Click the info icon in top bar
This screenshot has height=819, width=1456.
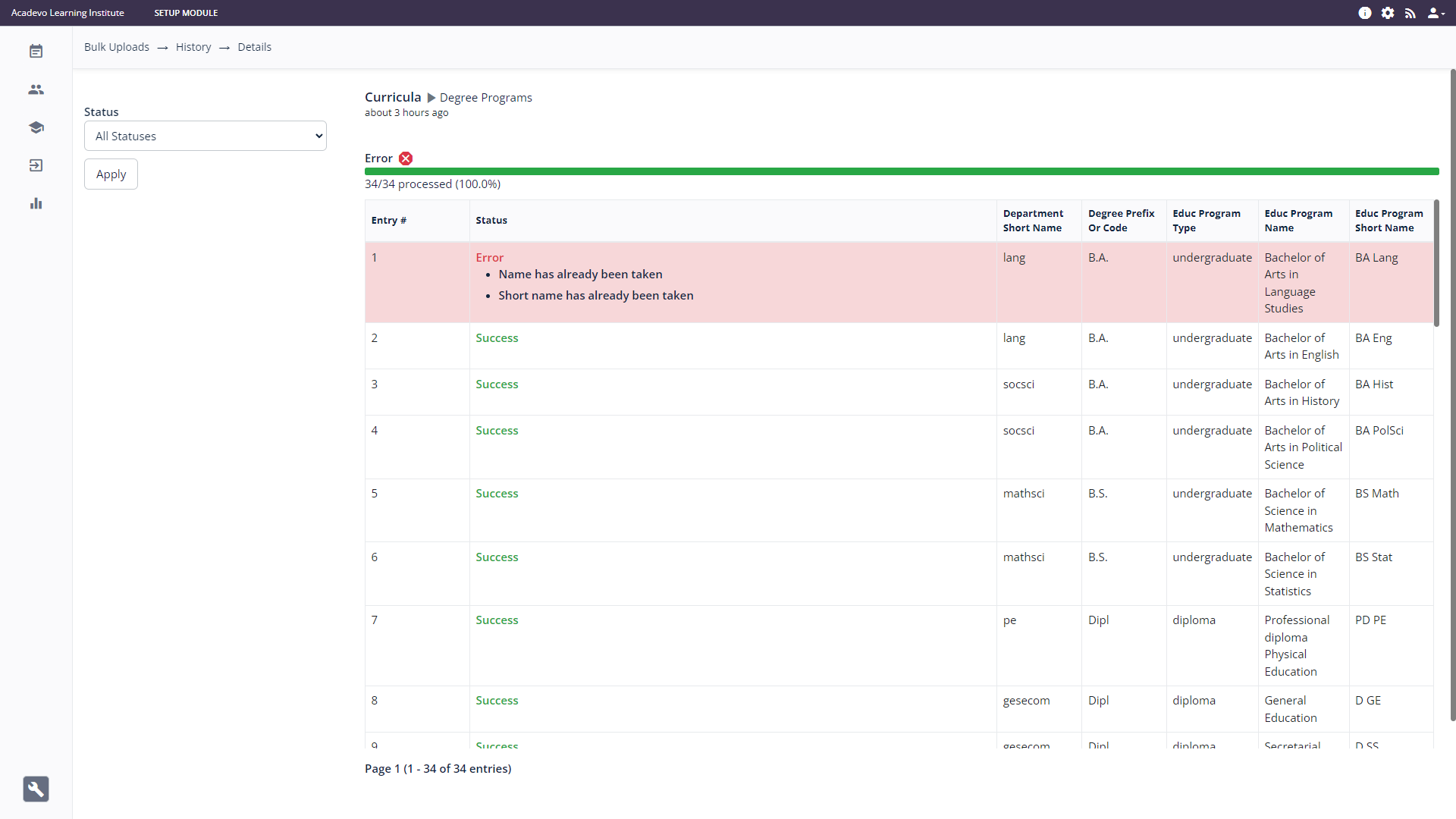point(1364,13)
